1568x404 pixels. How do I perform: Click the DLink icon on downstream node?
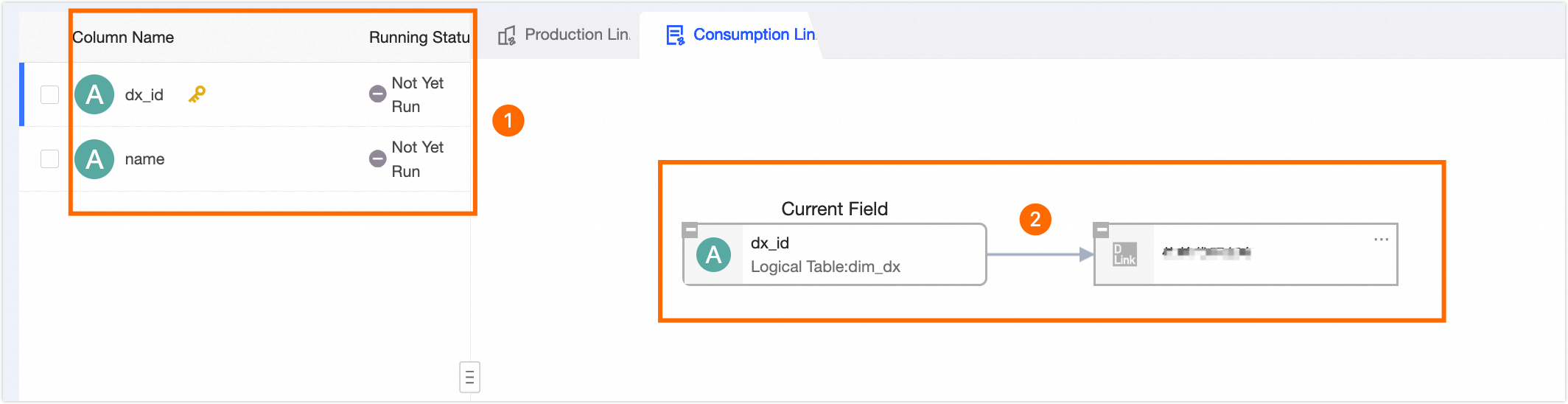click(1124, 254)
